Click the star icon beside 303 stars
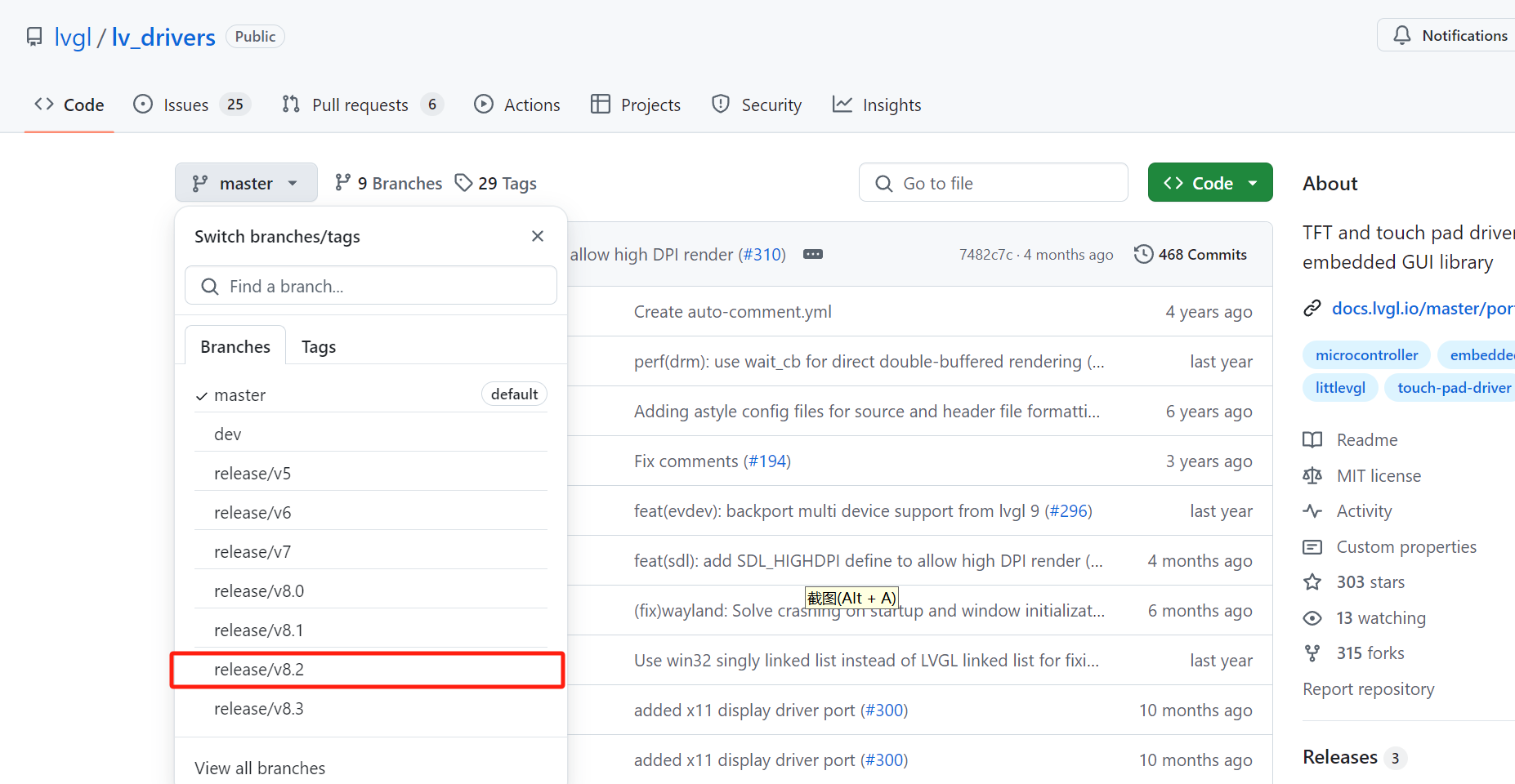Screen dimensions: 1515x784 click(1312, 582)
